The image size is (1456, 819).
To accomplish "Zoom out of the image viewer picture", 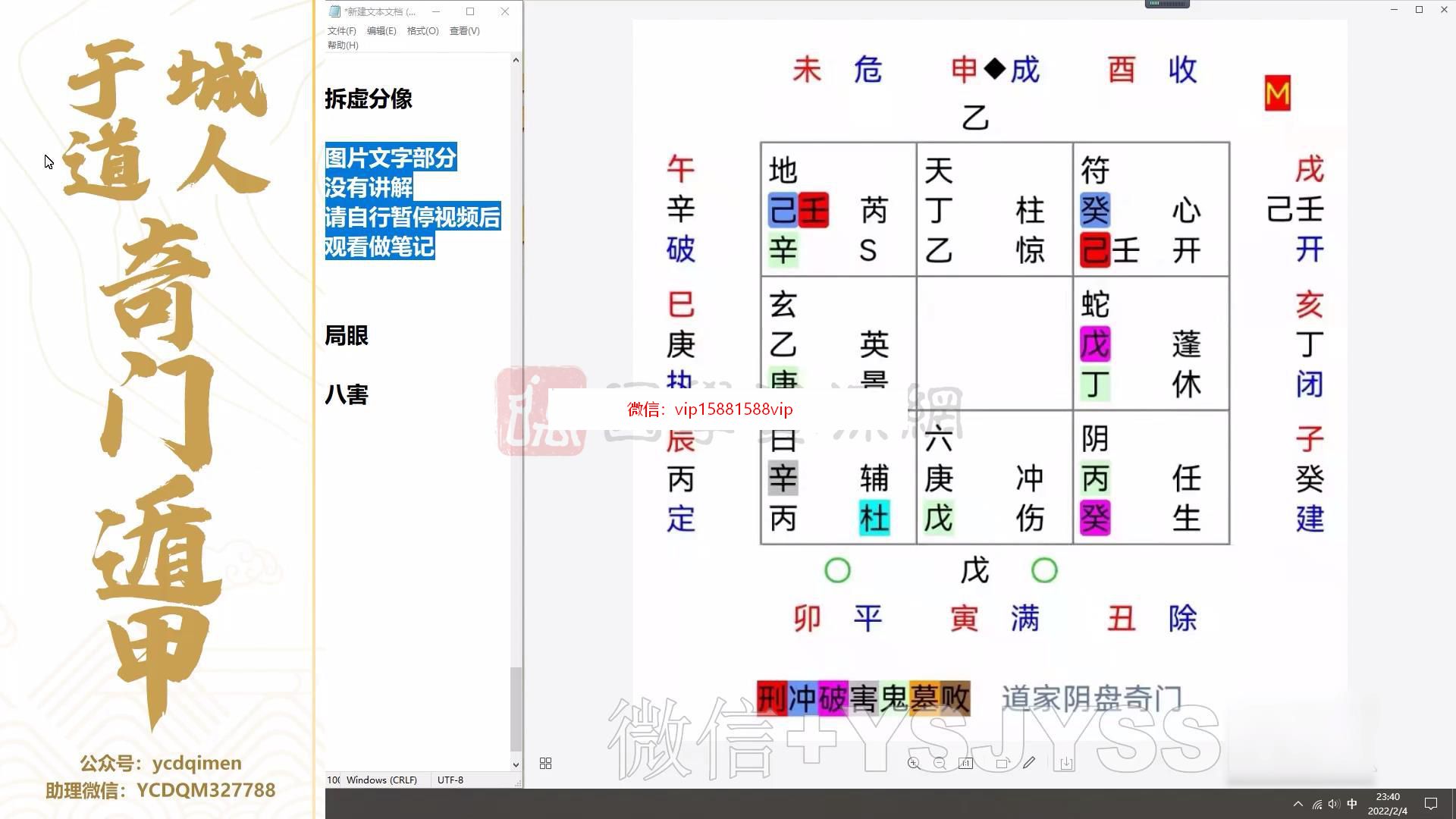I will pos(940,763).
